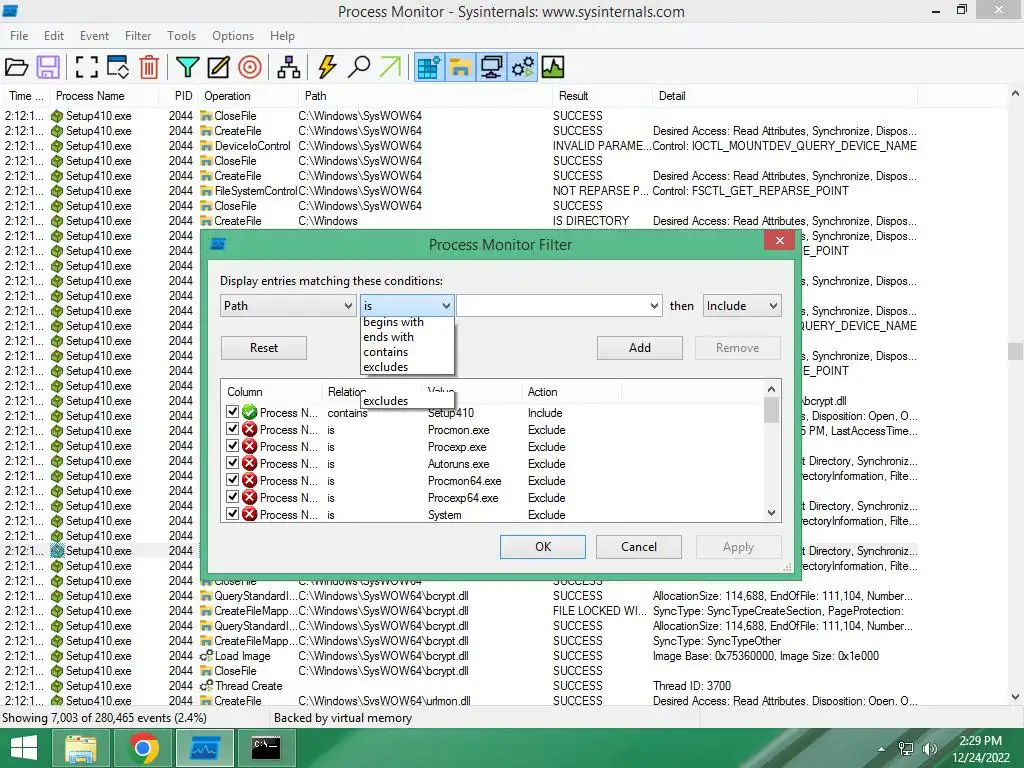Toggle Show Registry Activity icon
The image size is (1024, 768).
429,67
